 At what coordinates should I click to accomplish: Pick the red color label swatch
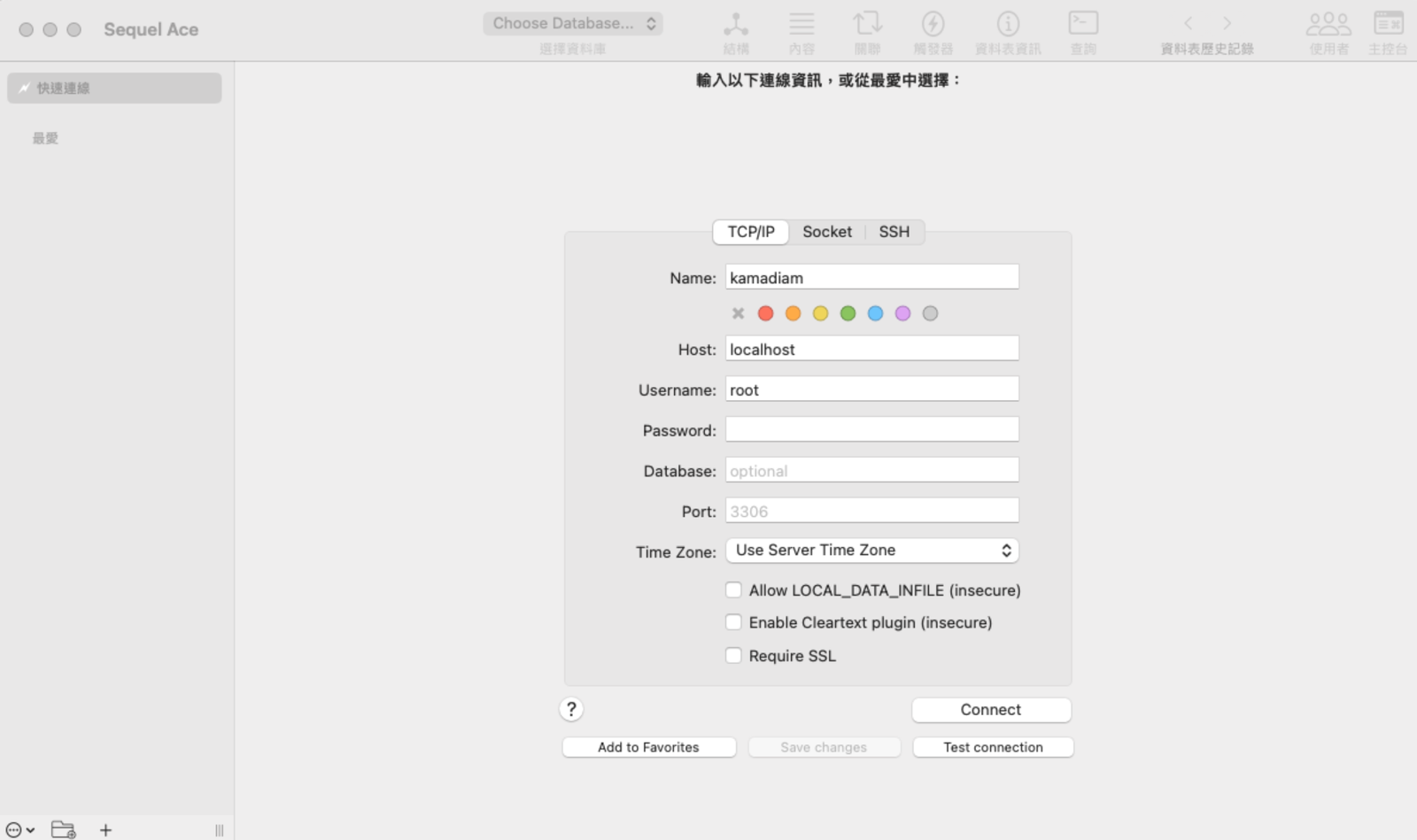pyautogui.click(x=766, y=313)
